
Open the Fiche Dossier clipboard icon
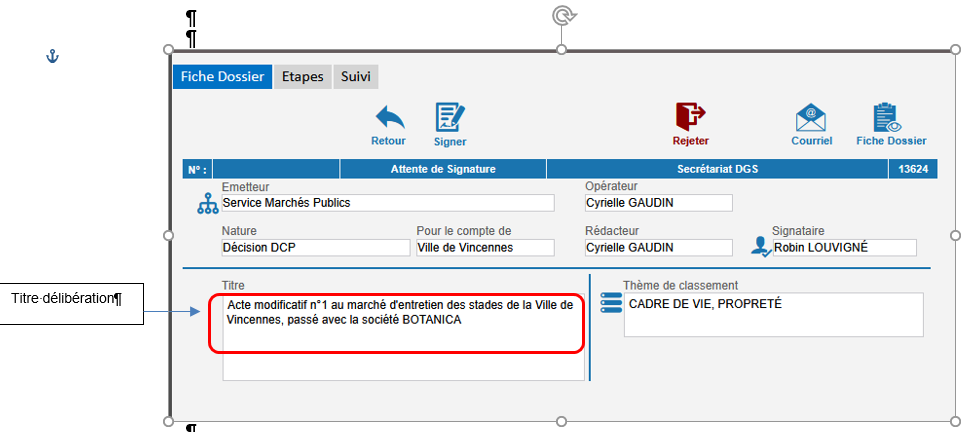890,118
